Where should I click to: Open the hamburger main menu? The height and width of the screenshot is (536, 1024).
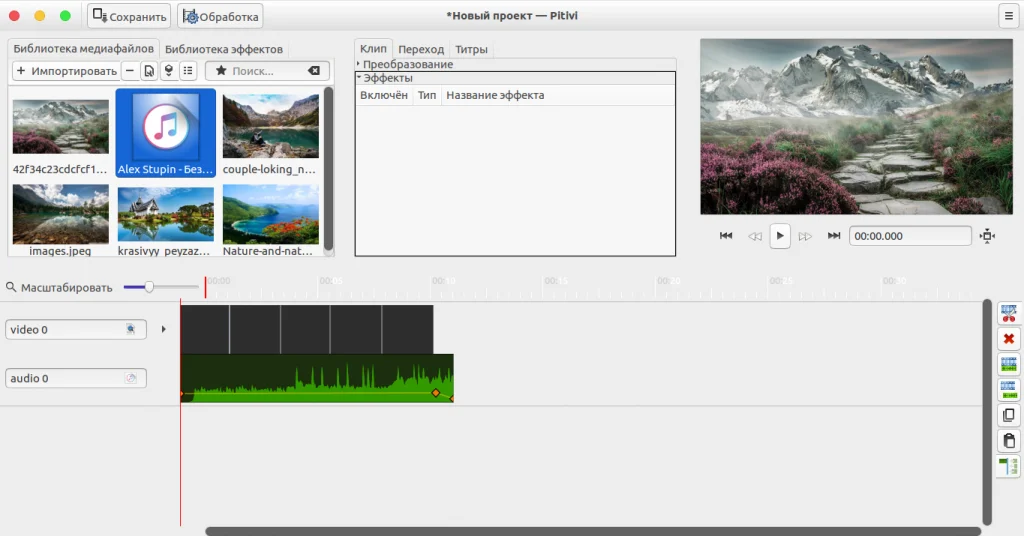coord(1008,16)
